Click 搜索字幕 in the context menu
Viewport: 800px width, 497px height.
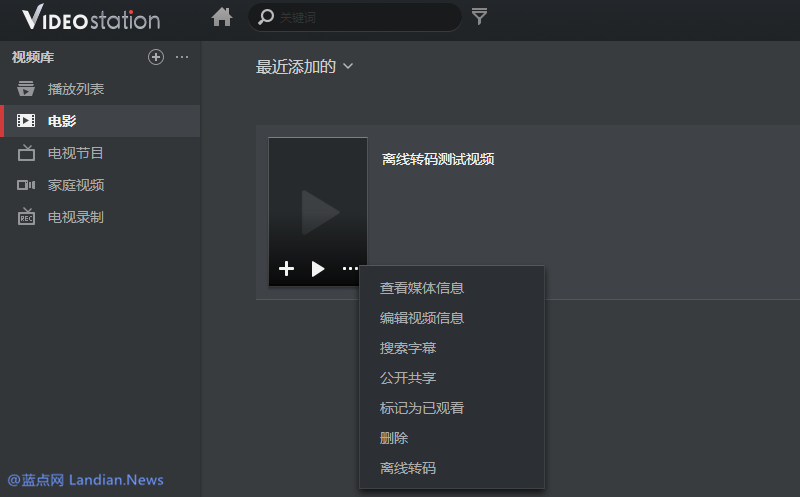click(408, 348)
